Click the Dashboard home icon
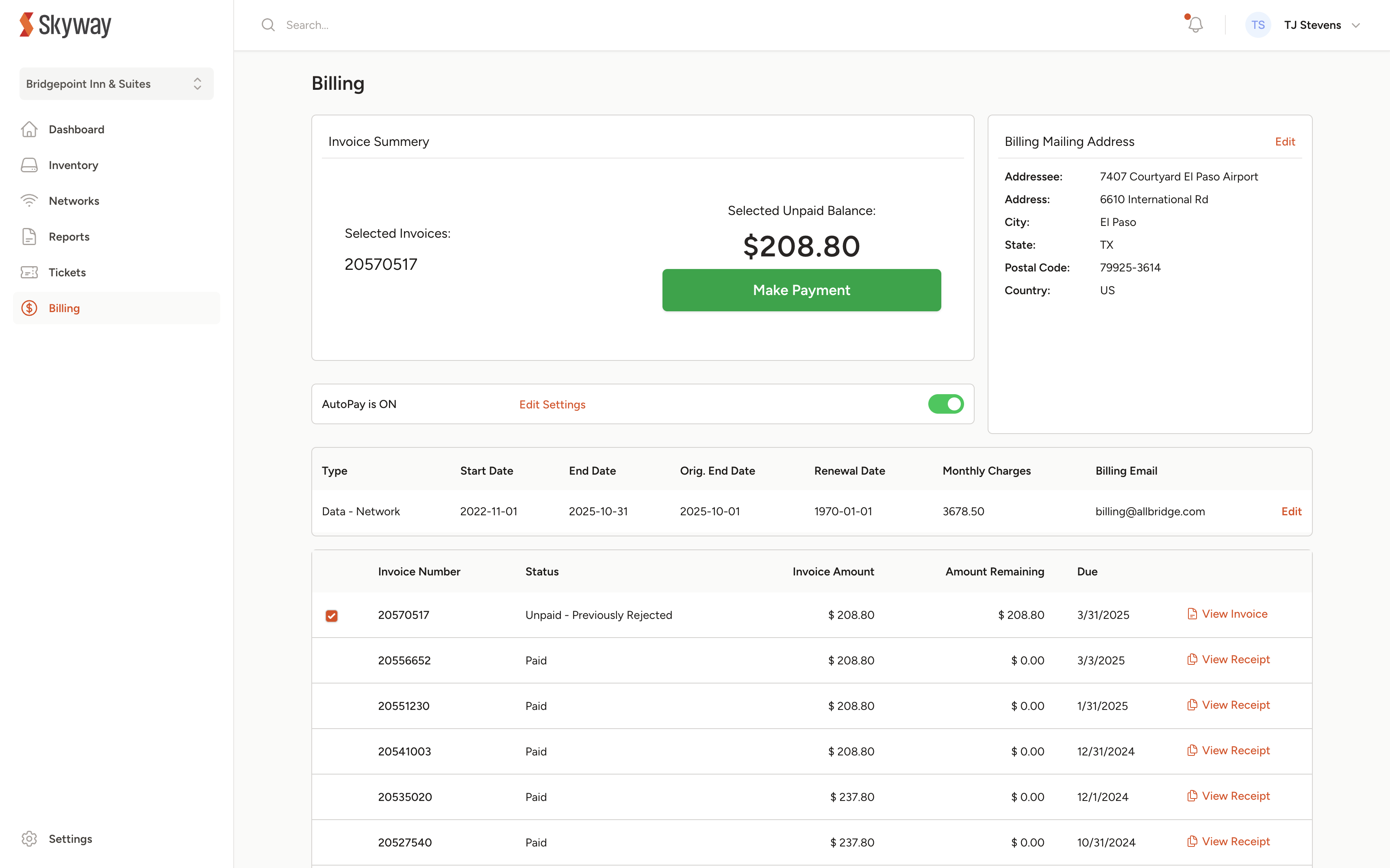The height and width of the screenshot is (868, 1390). [29, 129]
